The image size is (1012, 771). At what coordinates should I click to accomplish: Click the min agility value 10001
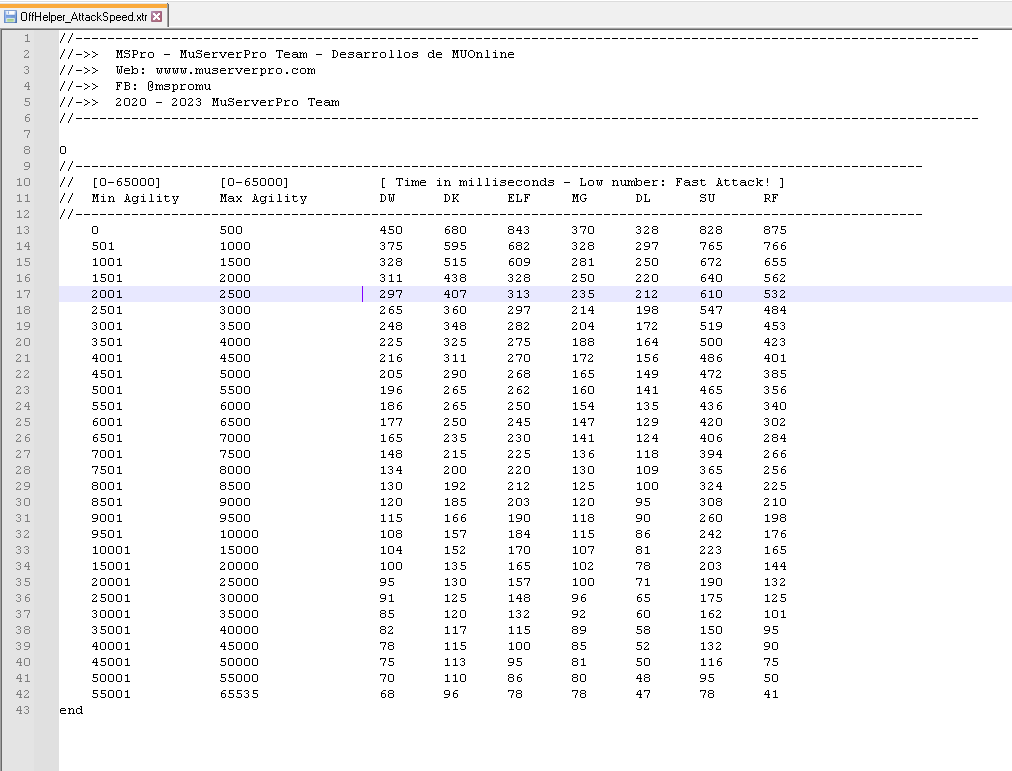(111, 550)
